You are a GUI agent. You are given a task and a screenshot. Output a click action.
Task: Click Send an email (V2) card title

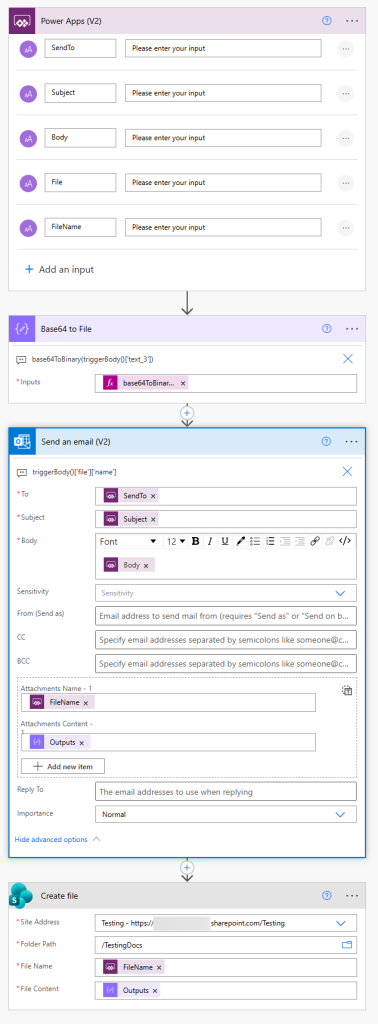tap(76, 441)
